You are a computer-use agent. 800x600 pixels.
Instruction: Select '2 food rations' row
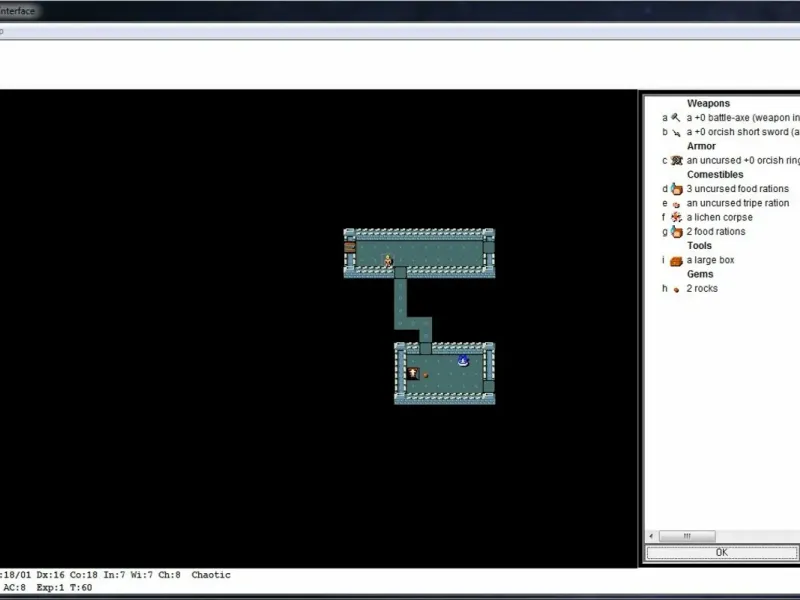pyautogui.click(x=704, y=232)
